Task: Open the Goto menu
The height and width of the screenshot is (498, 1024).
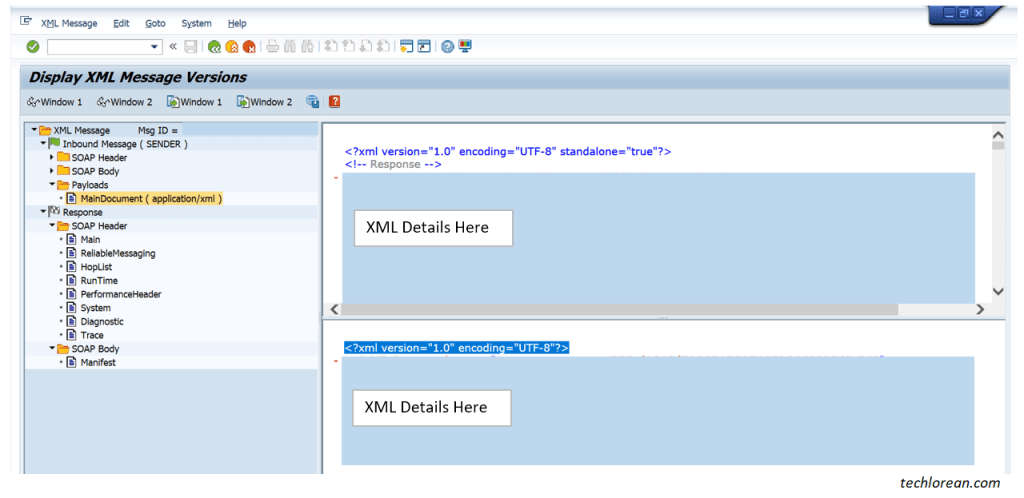Action: (155, 23)
